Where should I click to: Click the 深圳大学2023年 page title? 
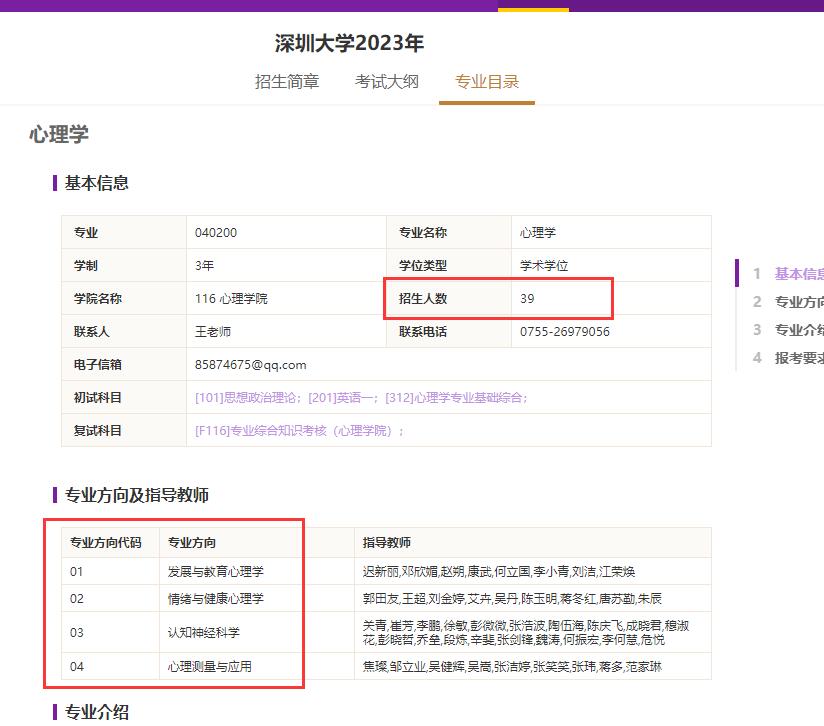click(349, 43)
